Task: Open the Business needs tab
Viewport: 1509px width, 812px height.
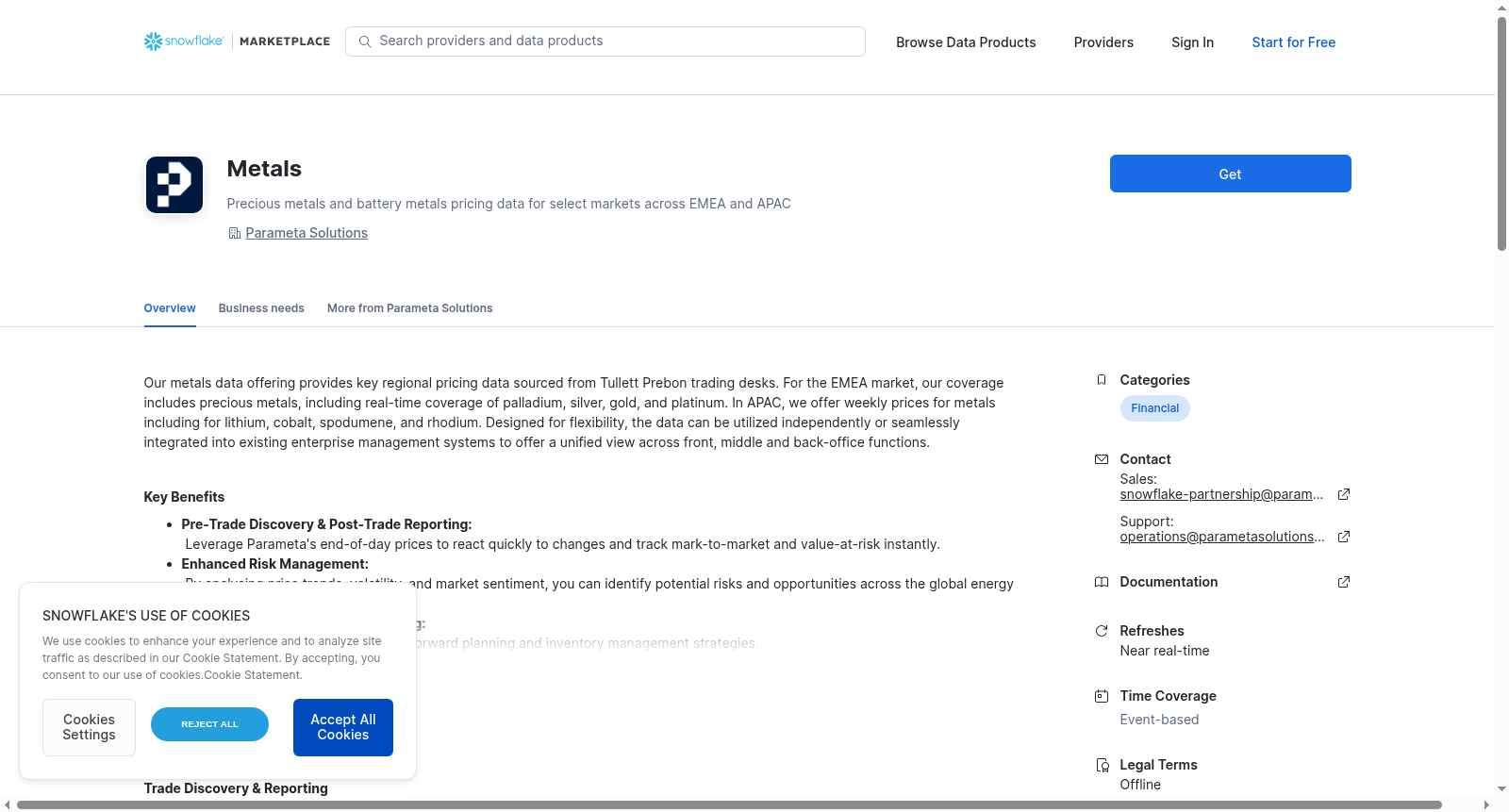Action: [261, 308]
